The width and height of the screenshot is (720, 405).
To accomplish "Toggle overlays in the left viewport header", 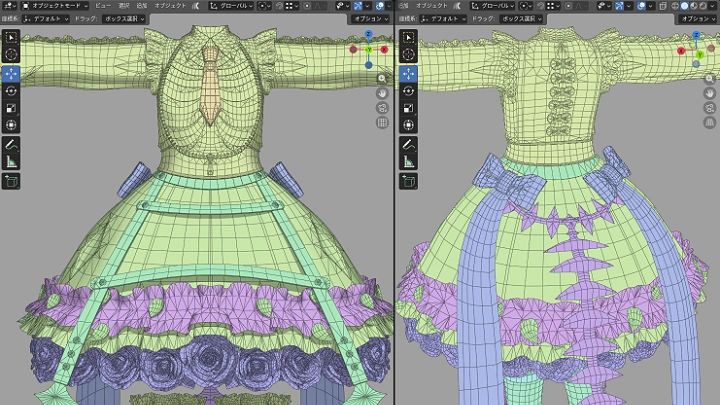I will (x=380, y=6).
